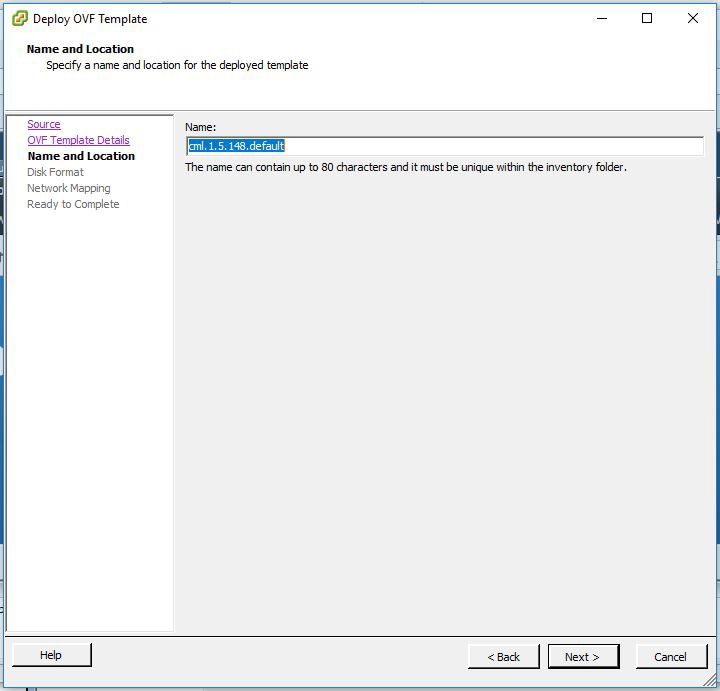Click the Network Mapping step
Viewport: 720px width, 691px height.
[x=69, y=188]
